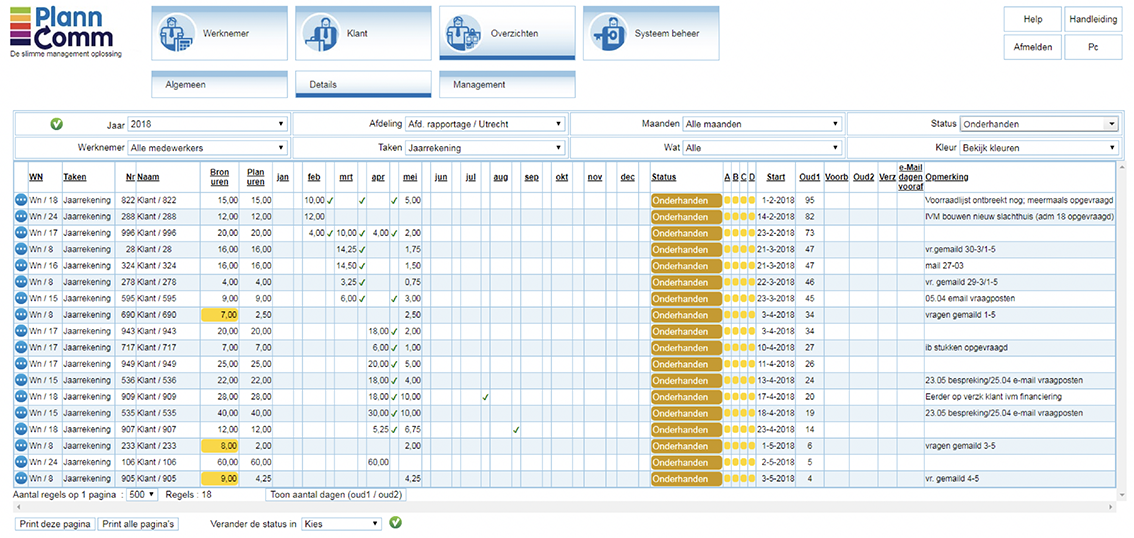1134x538 pixels.
Task: Toggle feb checkmark for Klant / 822
Action: [330, 200]
